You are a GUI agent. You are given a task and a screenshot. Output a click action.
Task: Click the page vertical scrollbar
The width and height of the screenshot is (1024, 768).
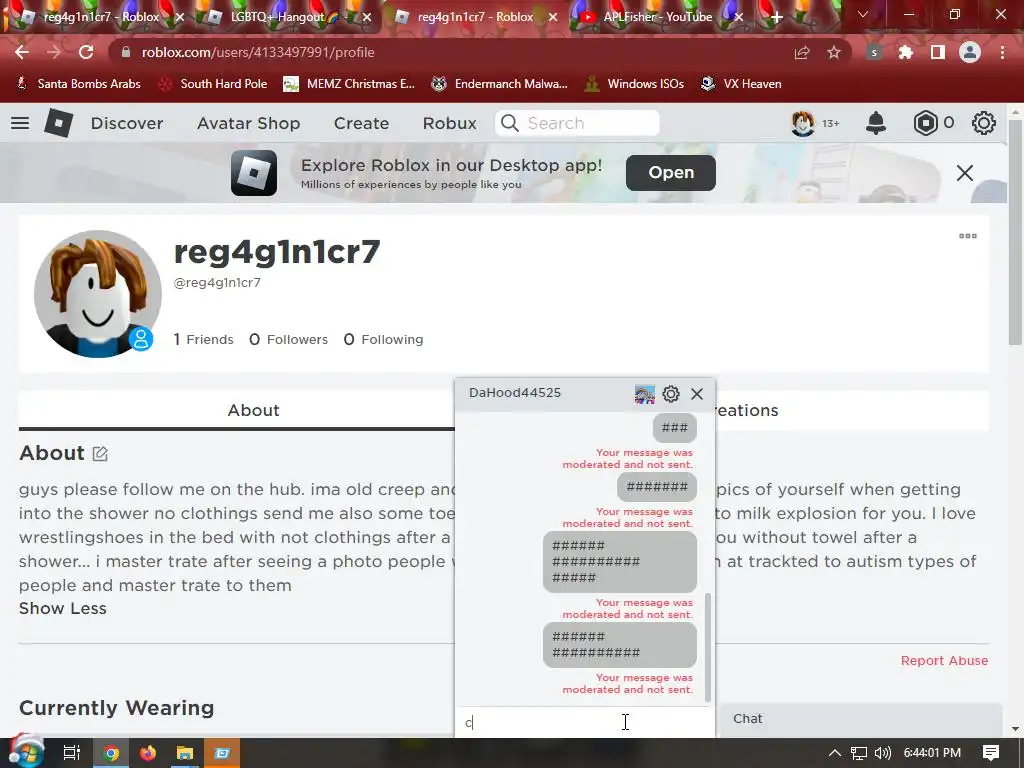(x=1014, y=232)
